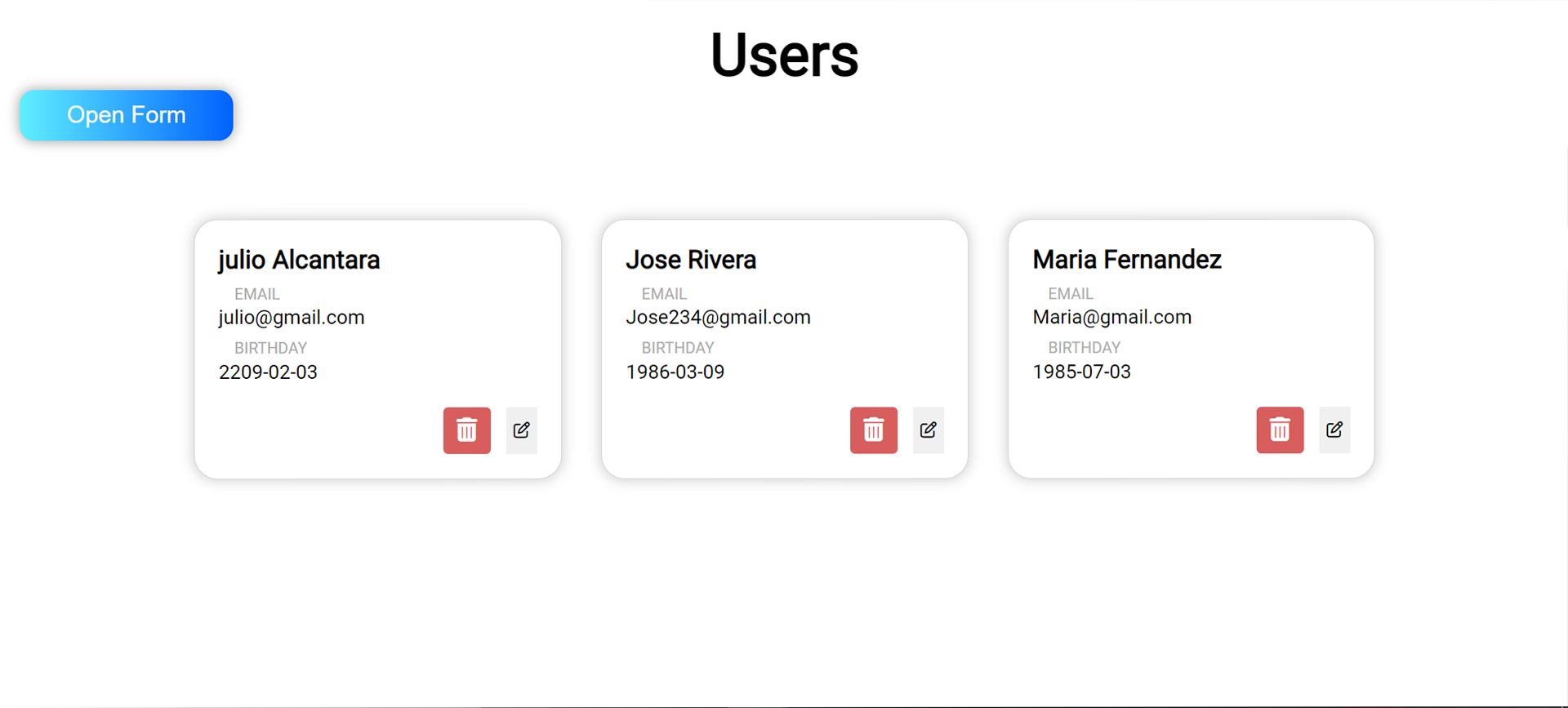Delete Jose Rivera's user card
This screenshot has height=708, width=1568.
(x=873, y=430)
